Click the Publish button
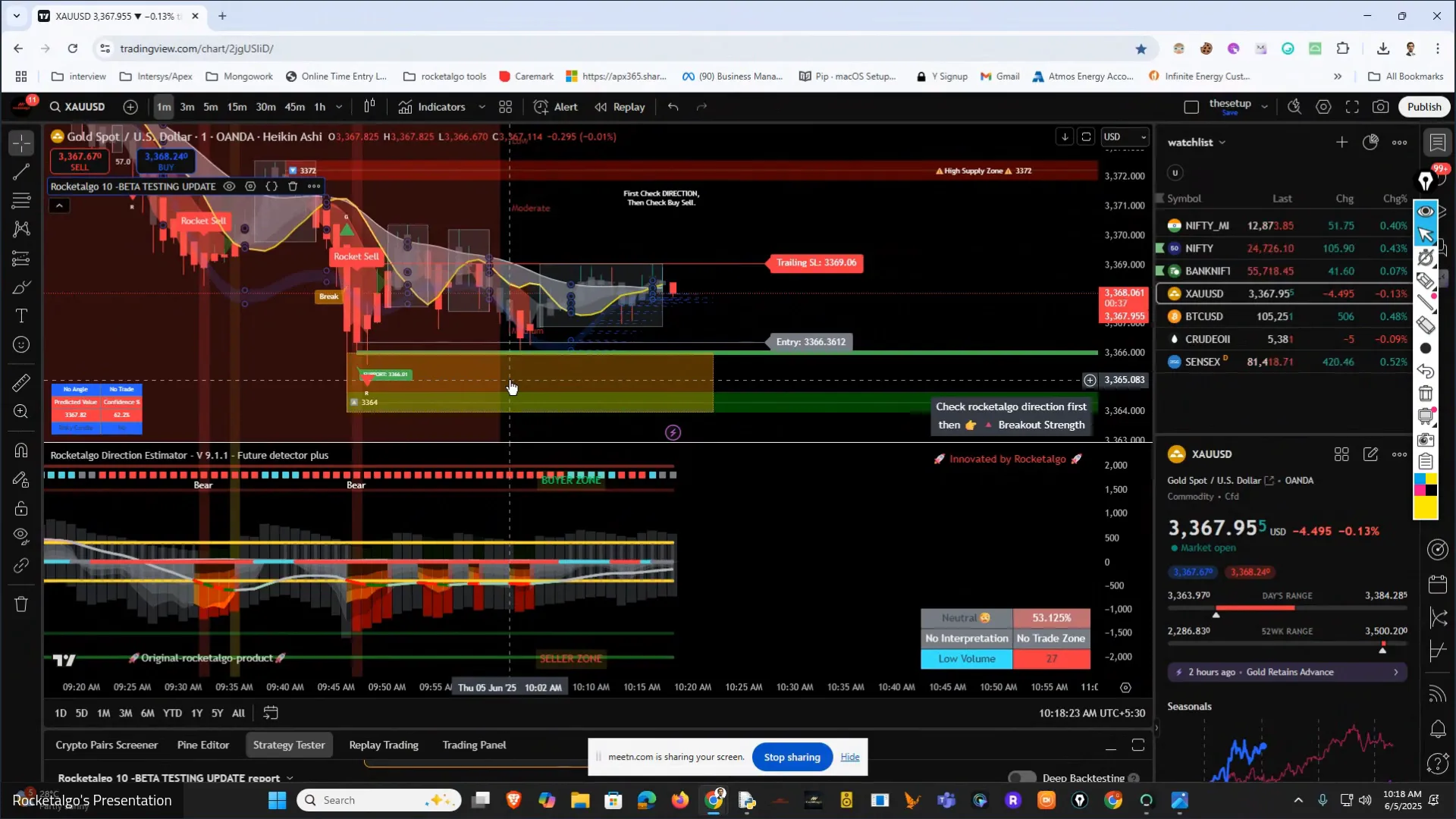The image size is (1456, 819). tap(1423, 107)
